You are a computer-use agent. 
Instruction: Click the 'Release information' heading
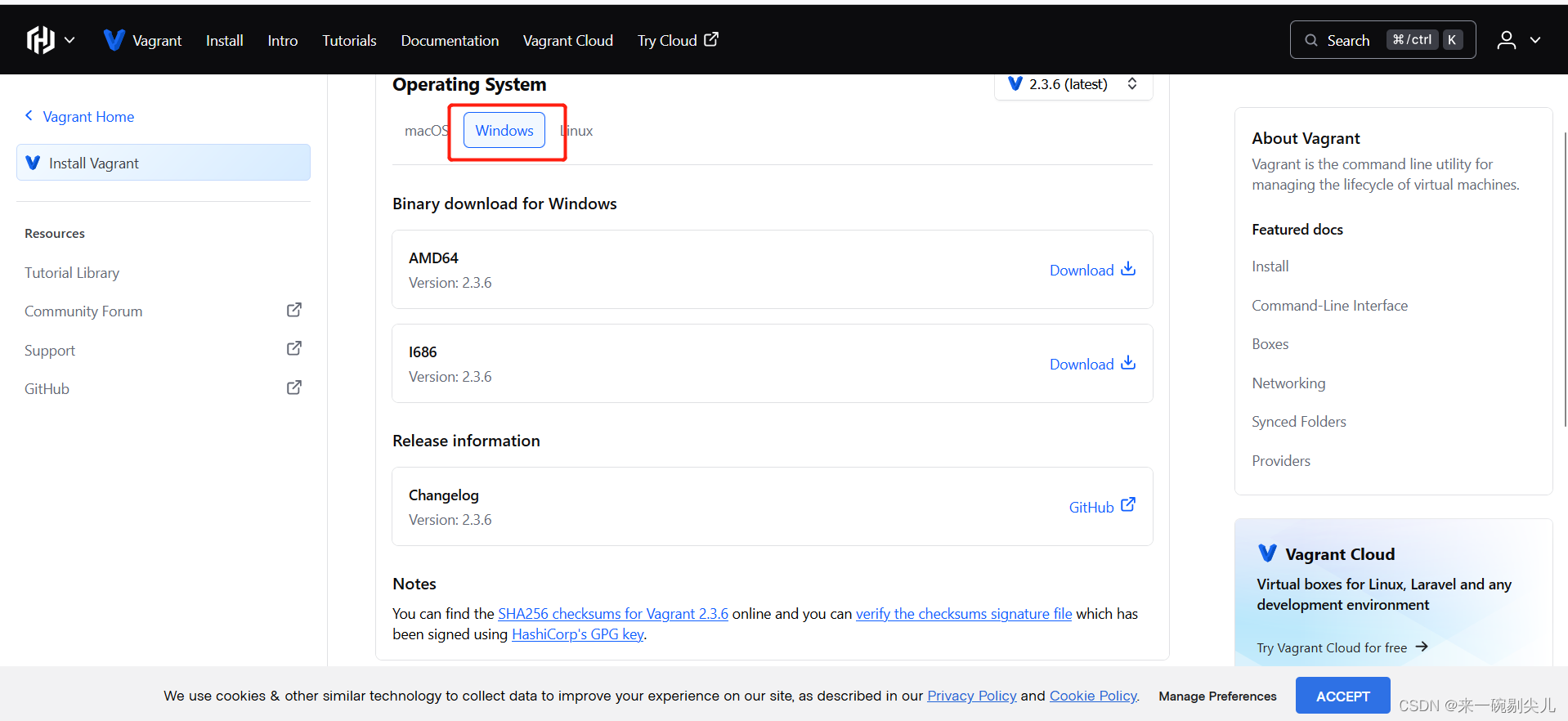[x=466, y=441]
